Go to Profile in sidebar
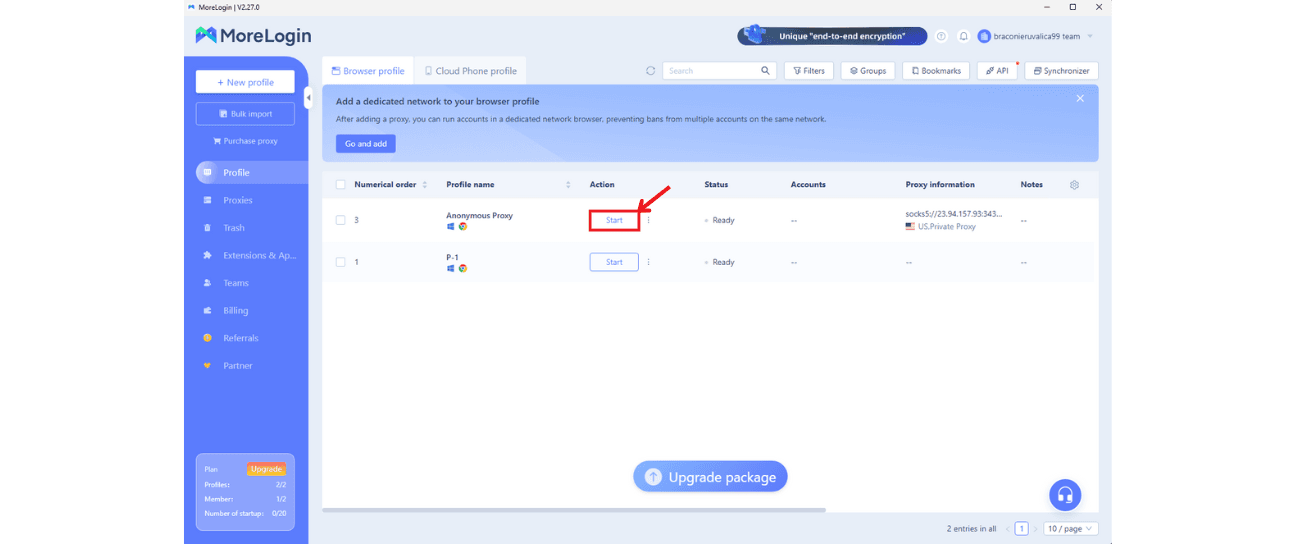The image size is (1296, 544). click(x=252, y=173)
